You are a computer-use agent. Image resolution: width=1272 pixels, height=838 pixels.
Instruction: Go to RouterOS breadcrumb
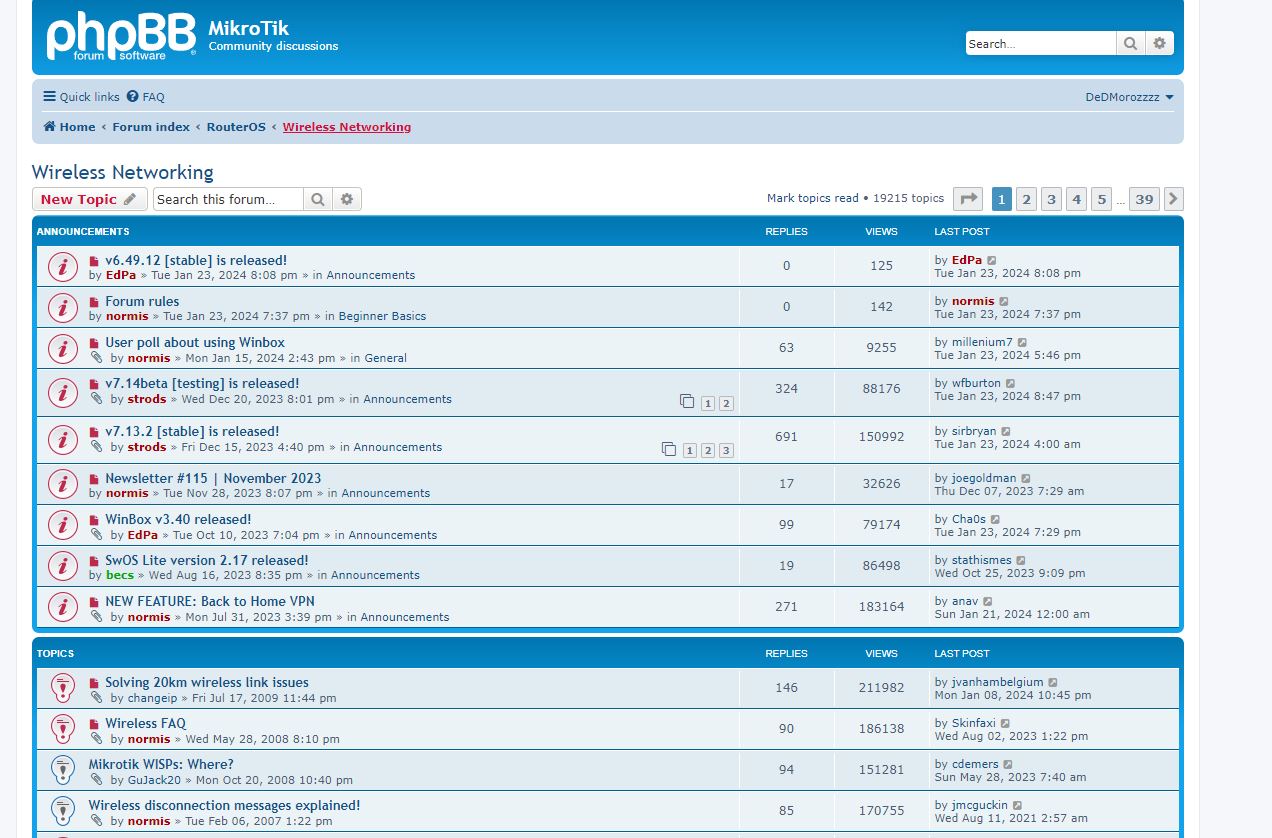[x=236, y=127]
